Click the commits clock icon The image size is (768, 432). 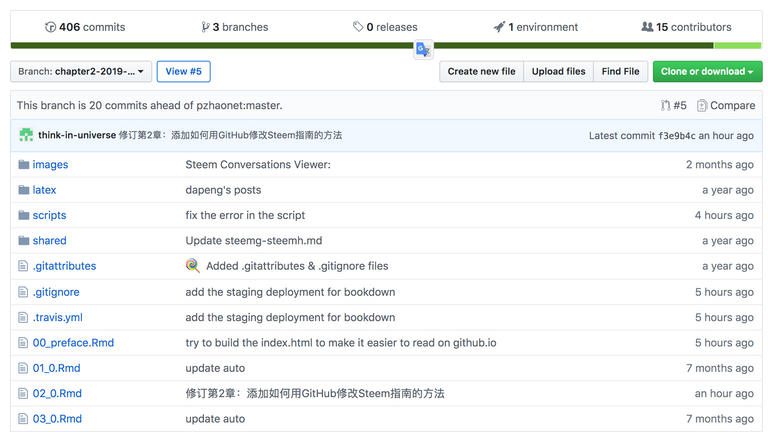tap(50, 27)
